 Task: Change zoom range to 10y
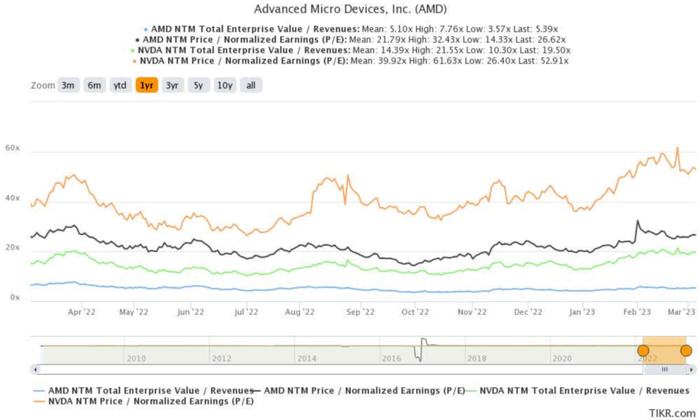click(x=225, y=86)
